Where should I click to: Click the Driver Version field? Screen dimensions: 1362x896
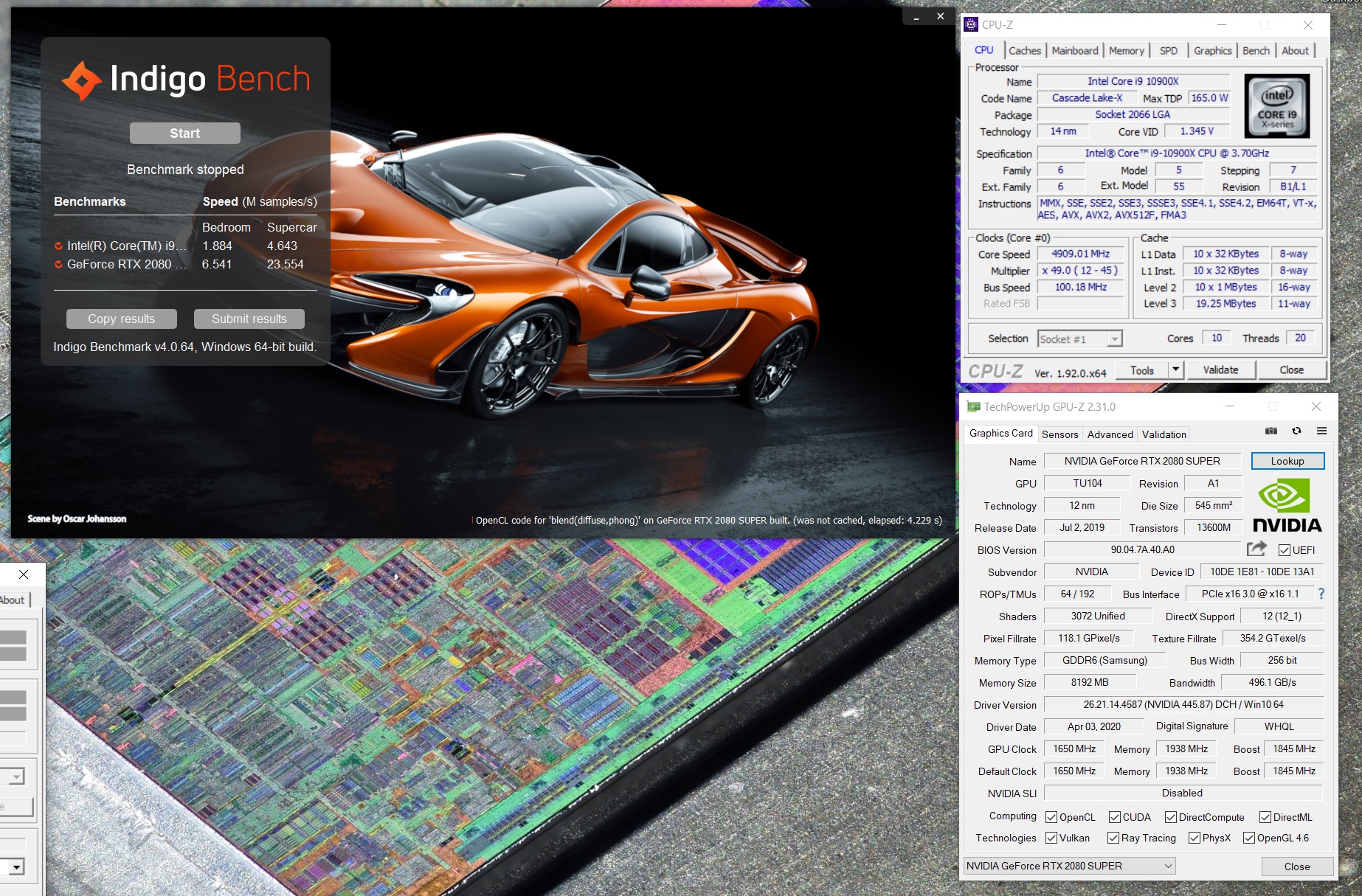[x=1183, y=704]
